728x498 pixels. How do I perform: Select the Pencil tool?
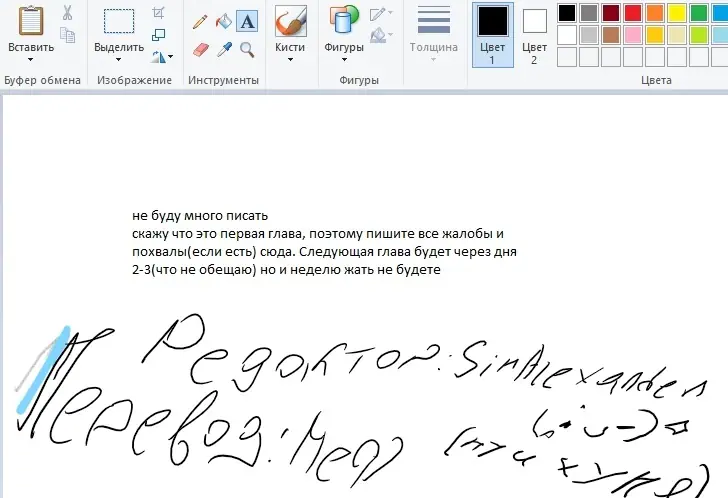[200, 21]
